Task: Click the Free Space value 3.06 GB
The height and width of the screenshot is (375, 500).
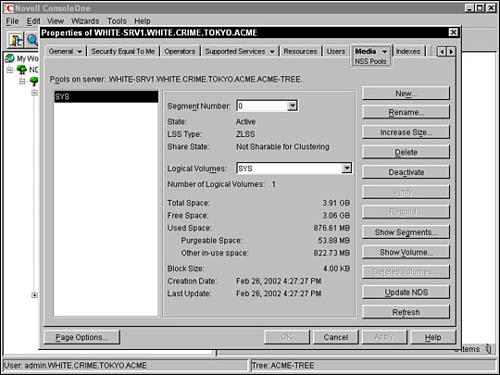Action: click(x=336, y=216)
